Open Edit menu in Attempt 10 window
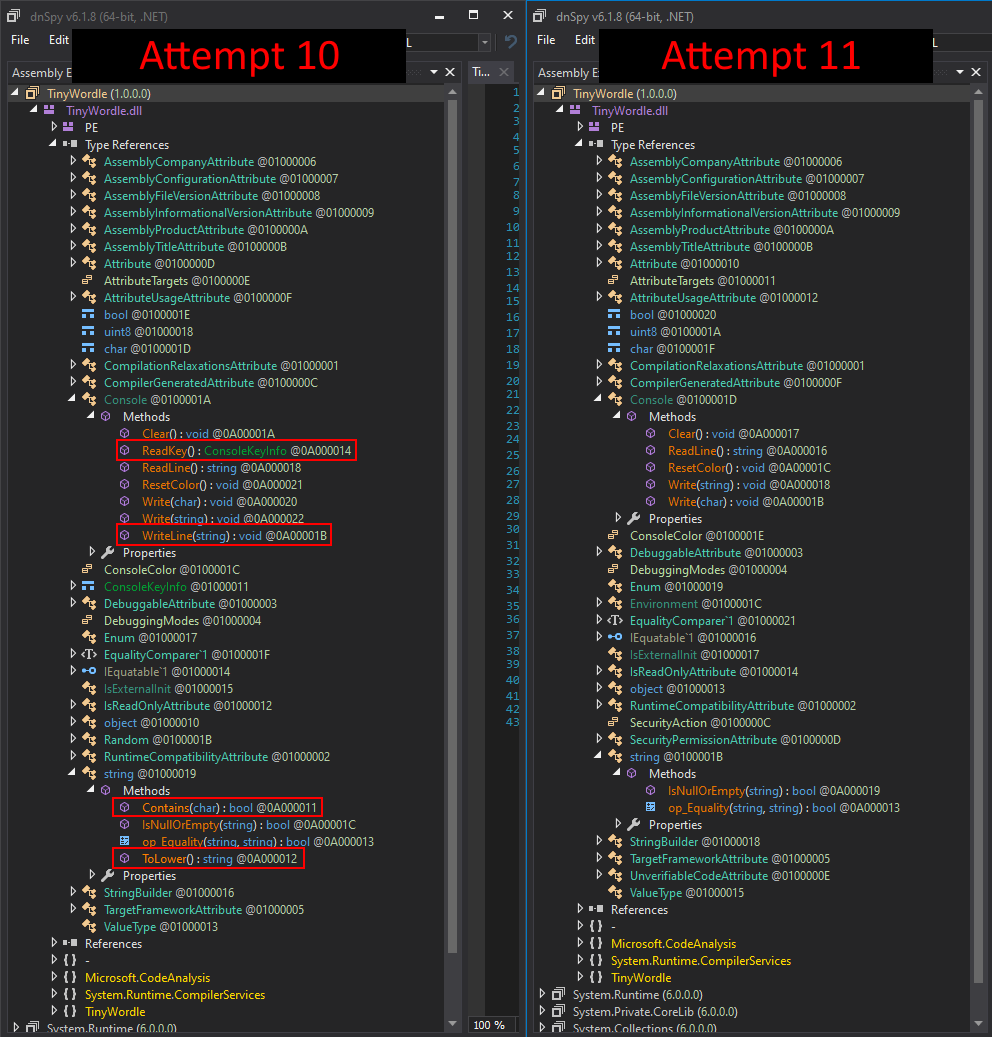The height and width of the screenshot is (1037, 992). coord(58,40)
